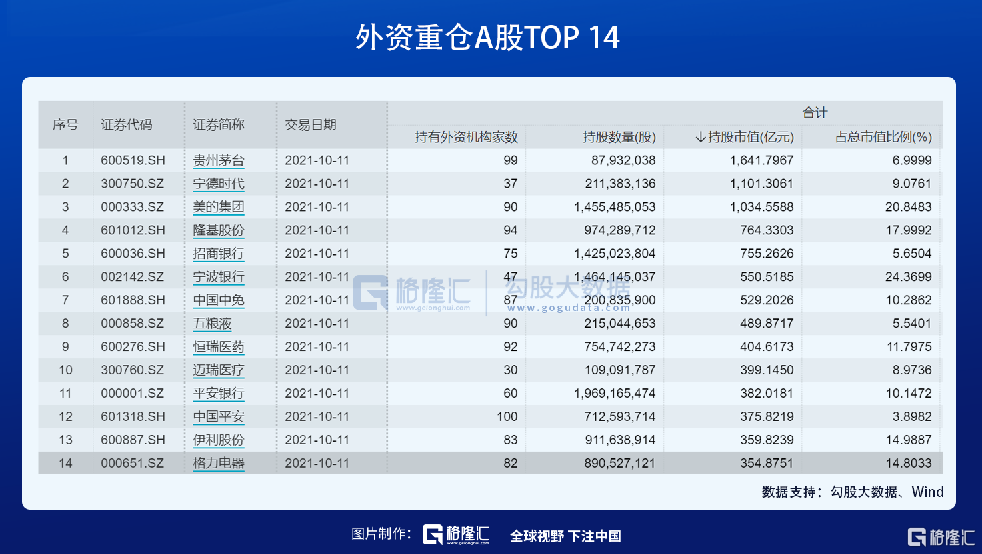
Task: Click the 迈瑞医疗 stock link
Action: pyautogui.click(x=218, y=370)
